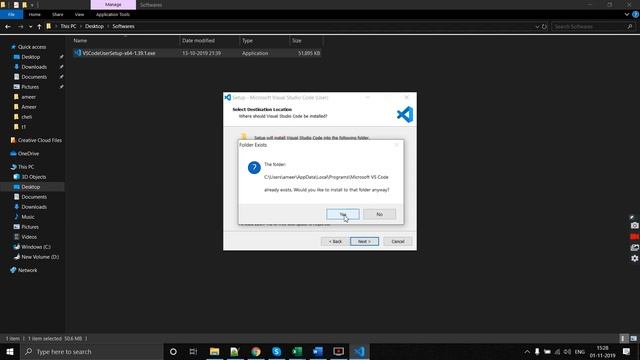Open Cortana circle icon on taskbar

point(173,351)
